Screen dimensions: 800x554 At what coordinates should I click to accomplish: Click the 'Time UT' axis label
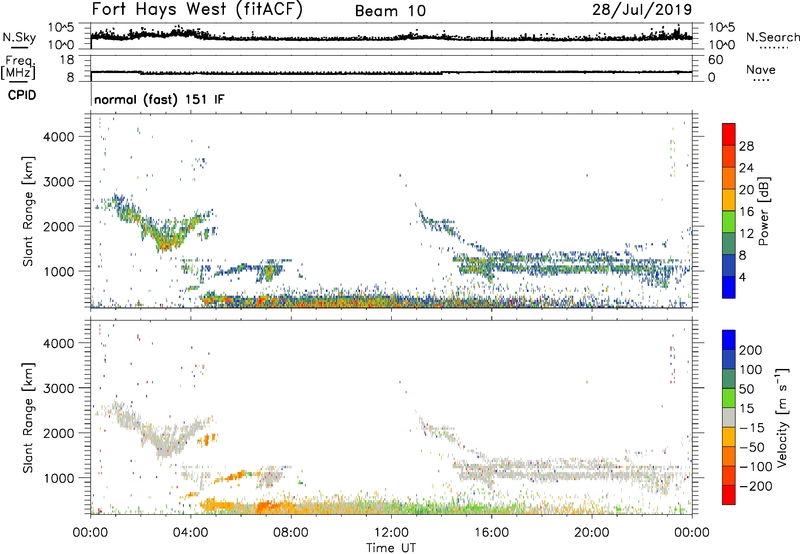coord(391,548)
